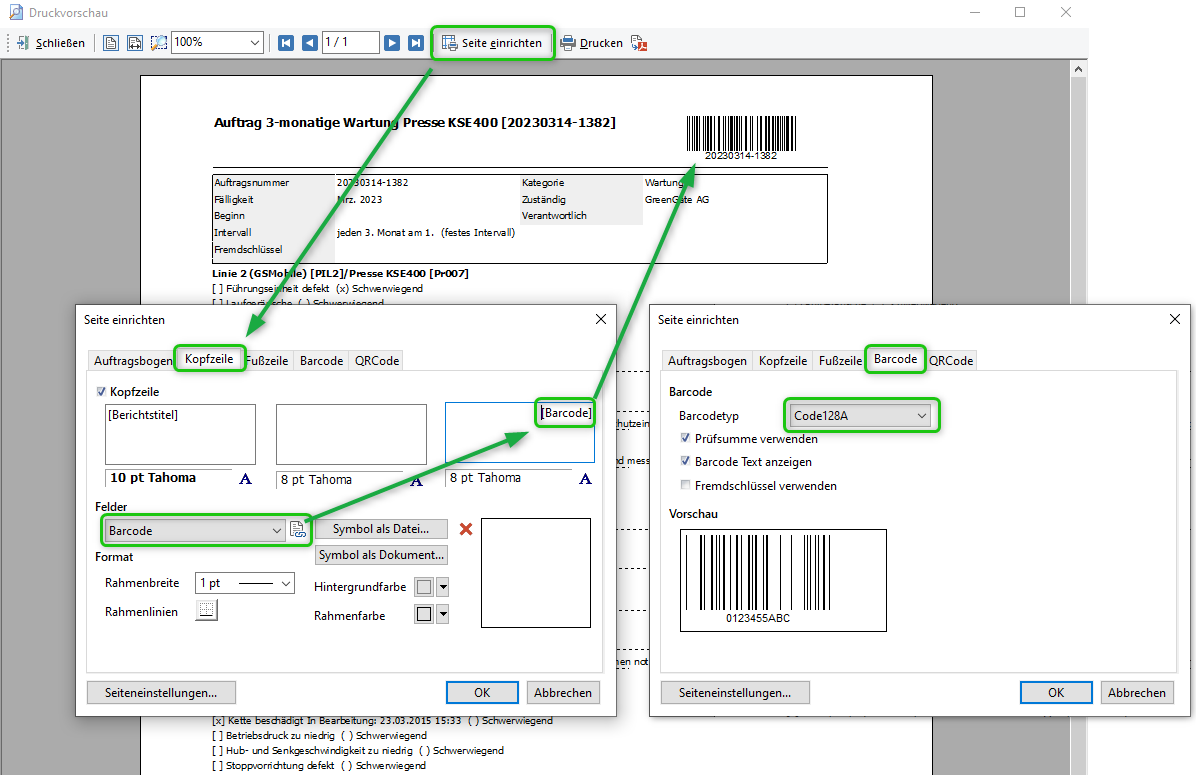Open Kopfzeile tab in right dialog
The height and width of the screenshot is (775, 1196).
[783, 361]
